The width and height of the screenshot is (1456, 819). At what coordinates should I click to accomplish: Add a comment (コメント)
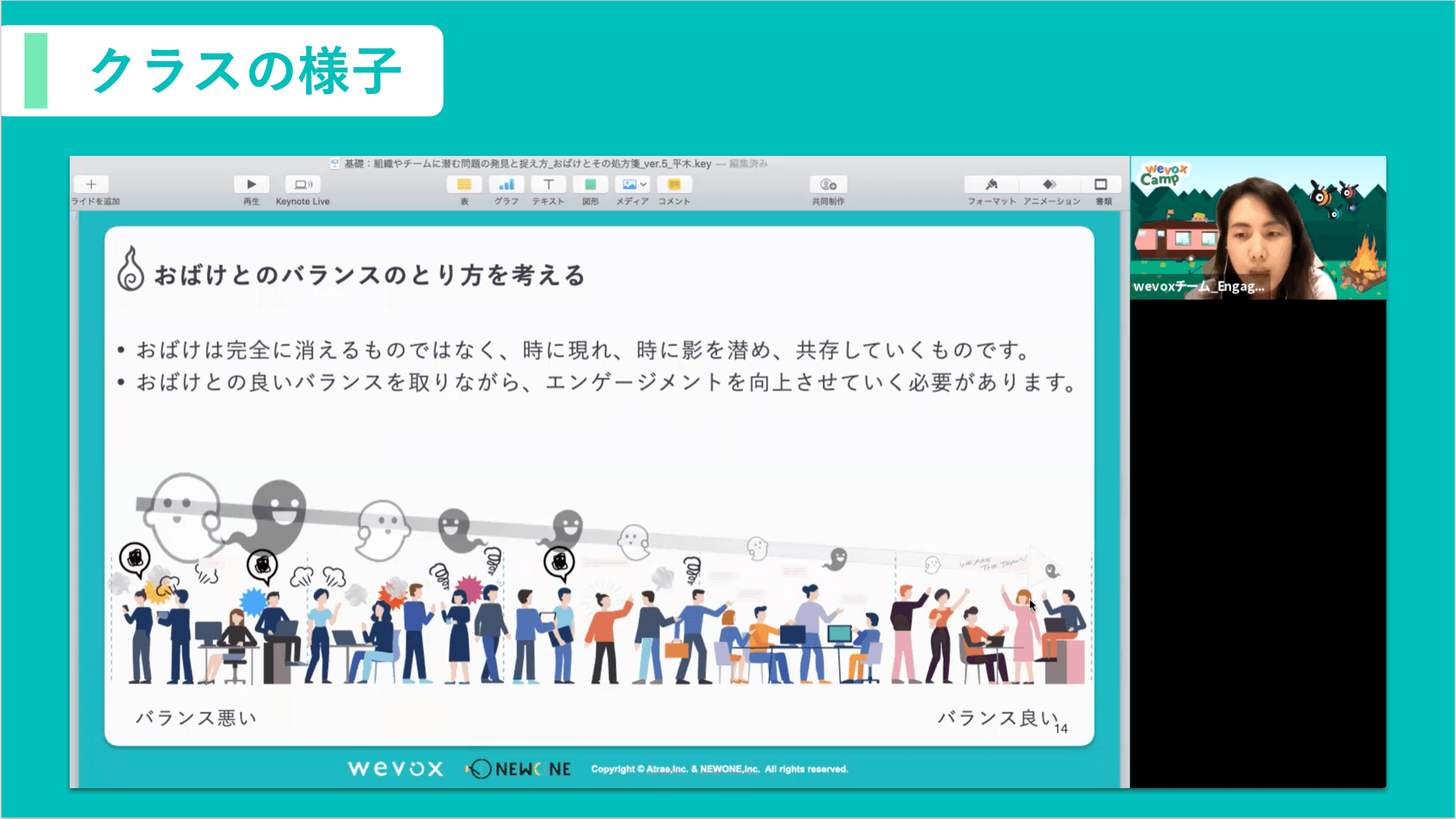(674, 185)
